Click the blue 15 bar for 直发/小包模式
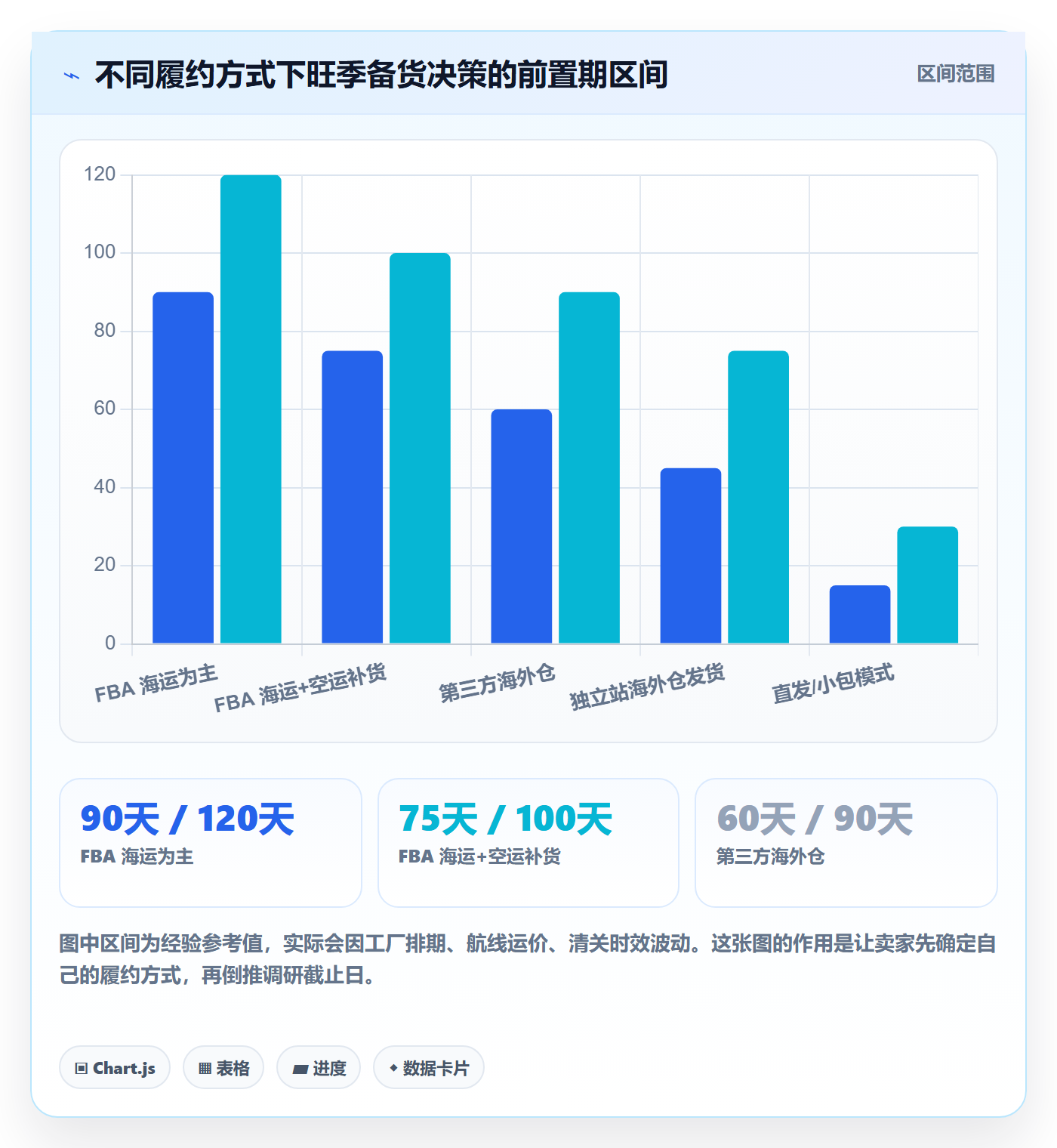This screenshot has height=1148, width=1057. coord(860,614)
